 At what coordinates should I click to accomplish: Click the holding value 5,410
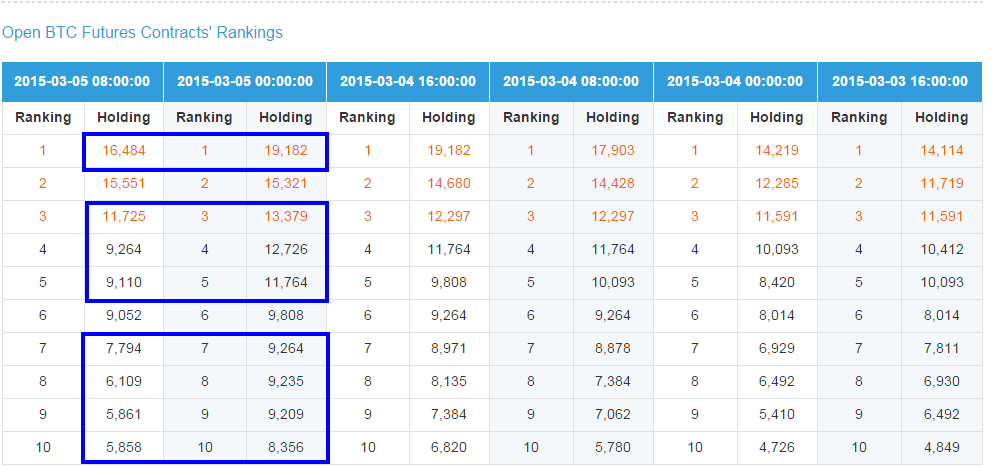click(x=776, y=415)
